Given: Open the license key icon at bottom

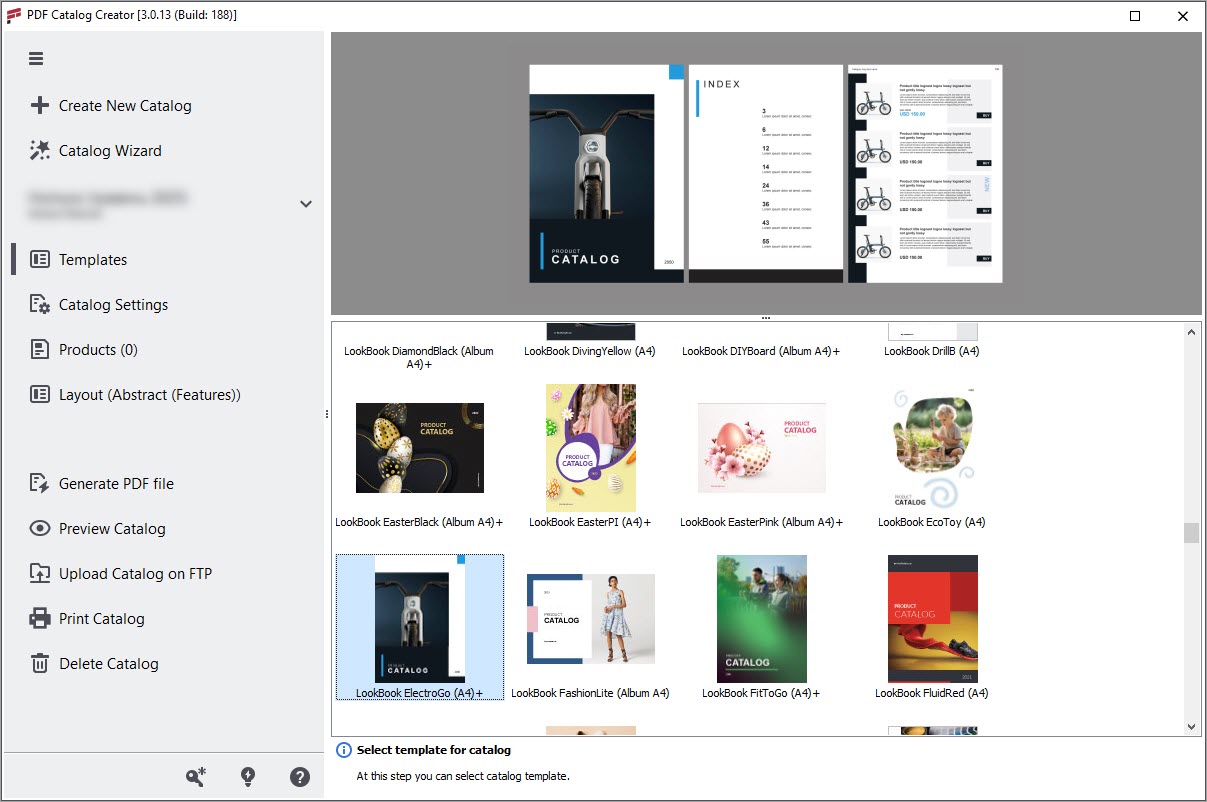Looking at the screenshot, I should (x=196, y=776).
